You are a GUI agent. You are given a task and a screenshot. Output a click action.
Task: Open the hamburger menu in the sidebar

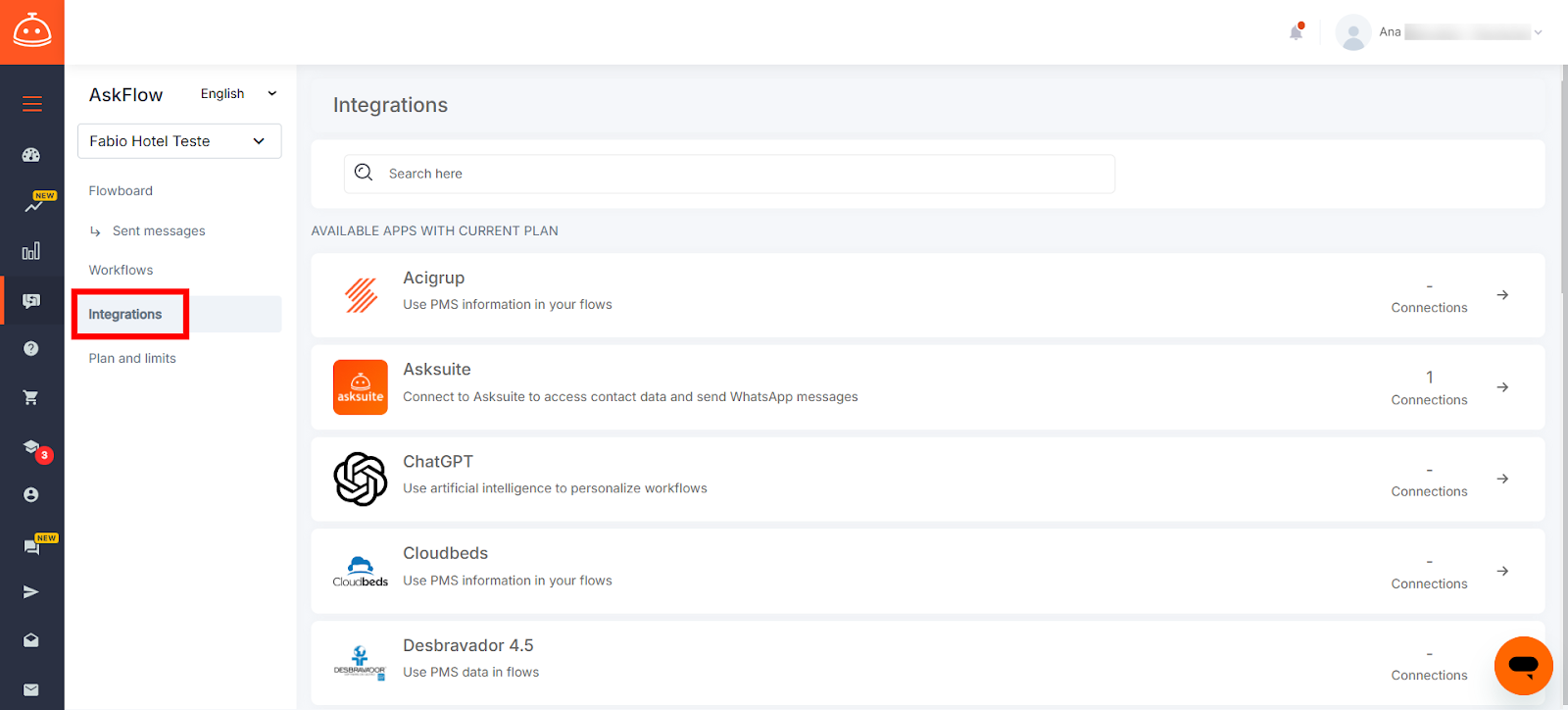(31, 104)
